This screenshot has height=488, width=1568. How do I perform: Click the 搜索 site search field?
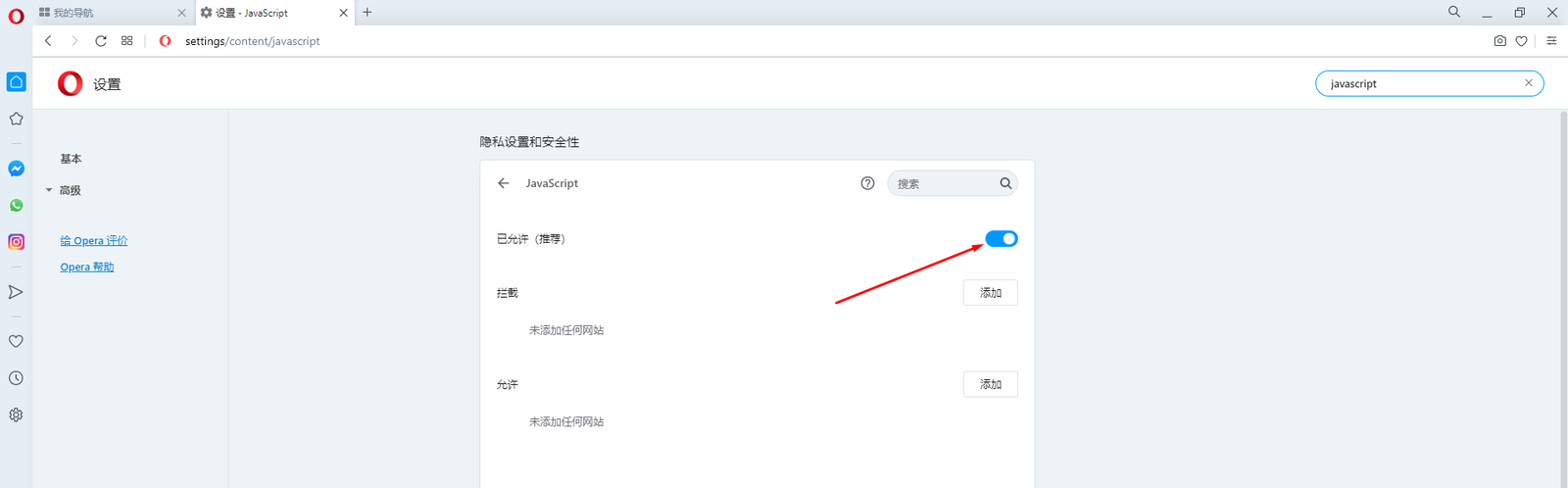coord(943,183)
